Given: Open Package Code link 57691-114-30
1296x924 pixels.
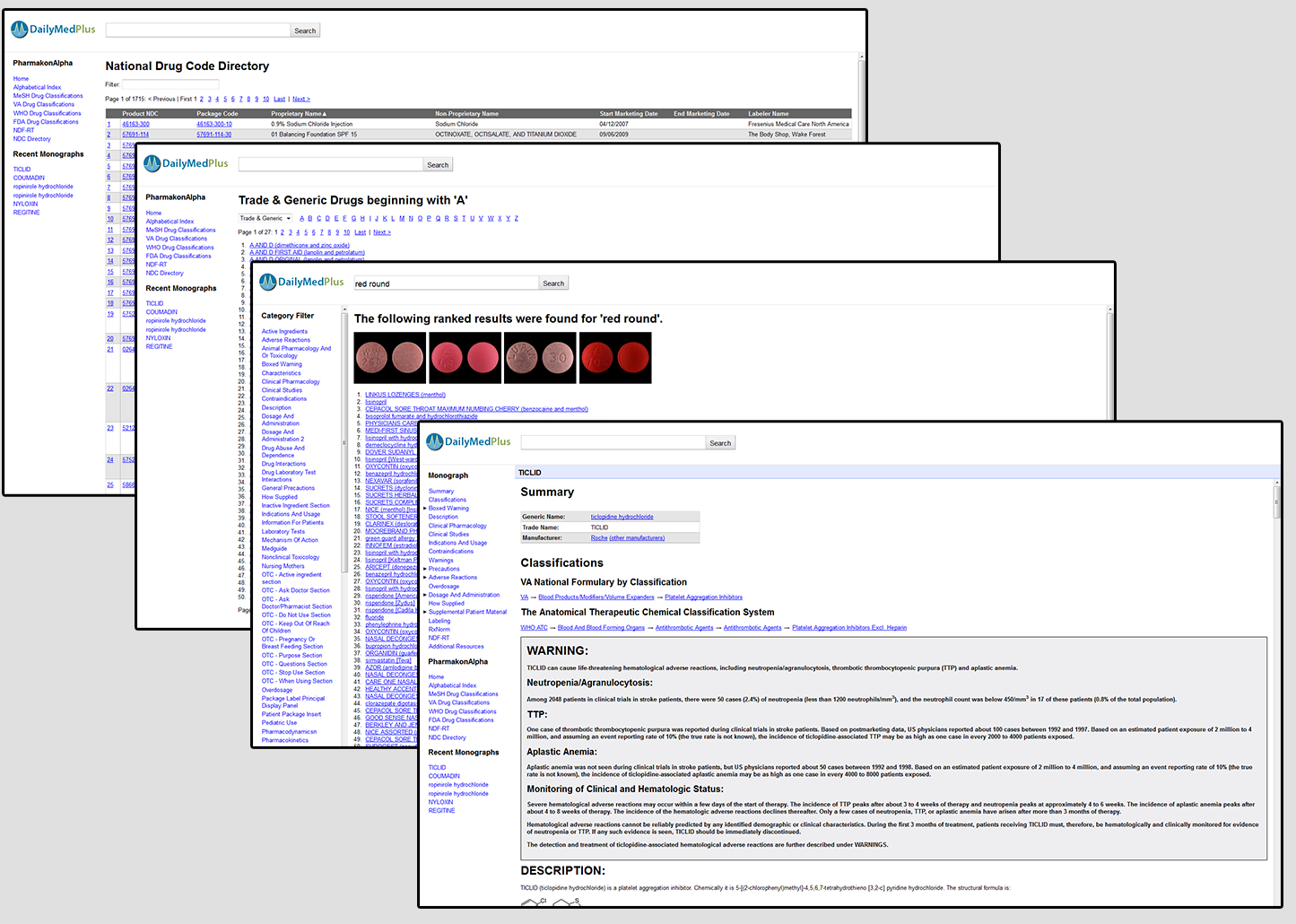Looking at the screenshot, I should coord(214,135).
